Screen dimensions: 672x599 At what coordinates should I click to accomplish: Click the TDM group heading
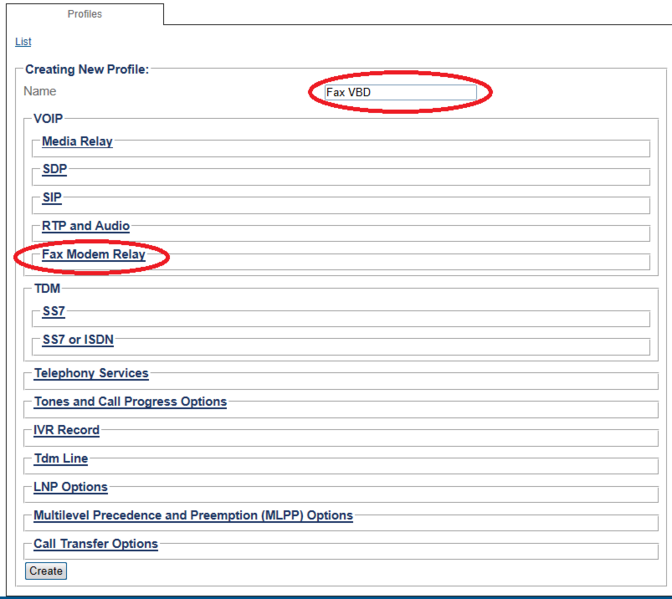[x=47, y=288]
